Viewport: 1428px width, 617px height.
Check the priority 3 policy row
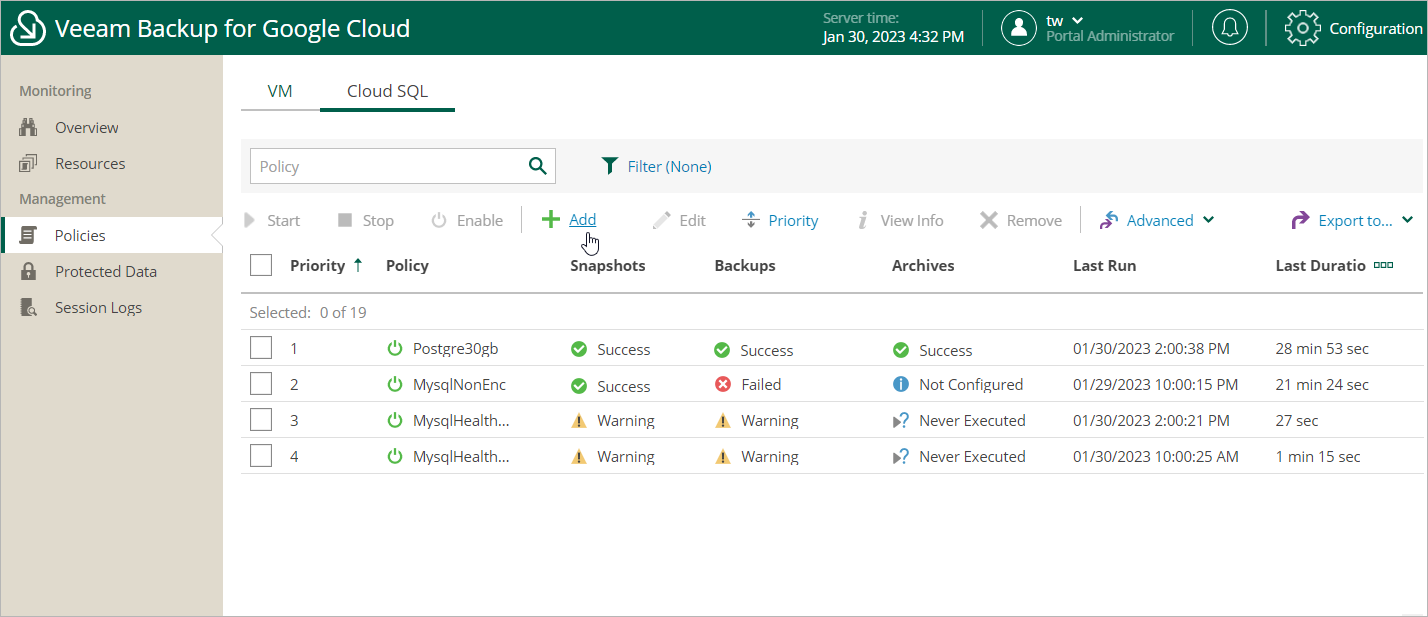pos(261,420)
